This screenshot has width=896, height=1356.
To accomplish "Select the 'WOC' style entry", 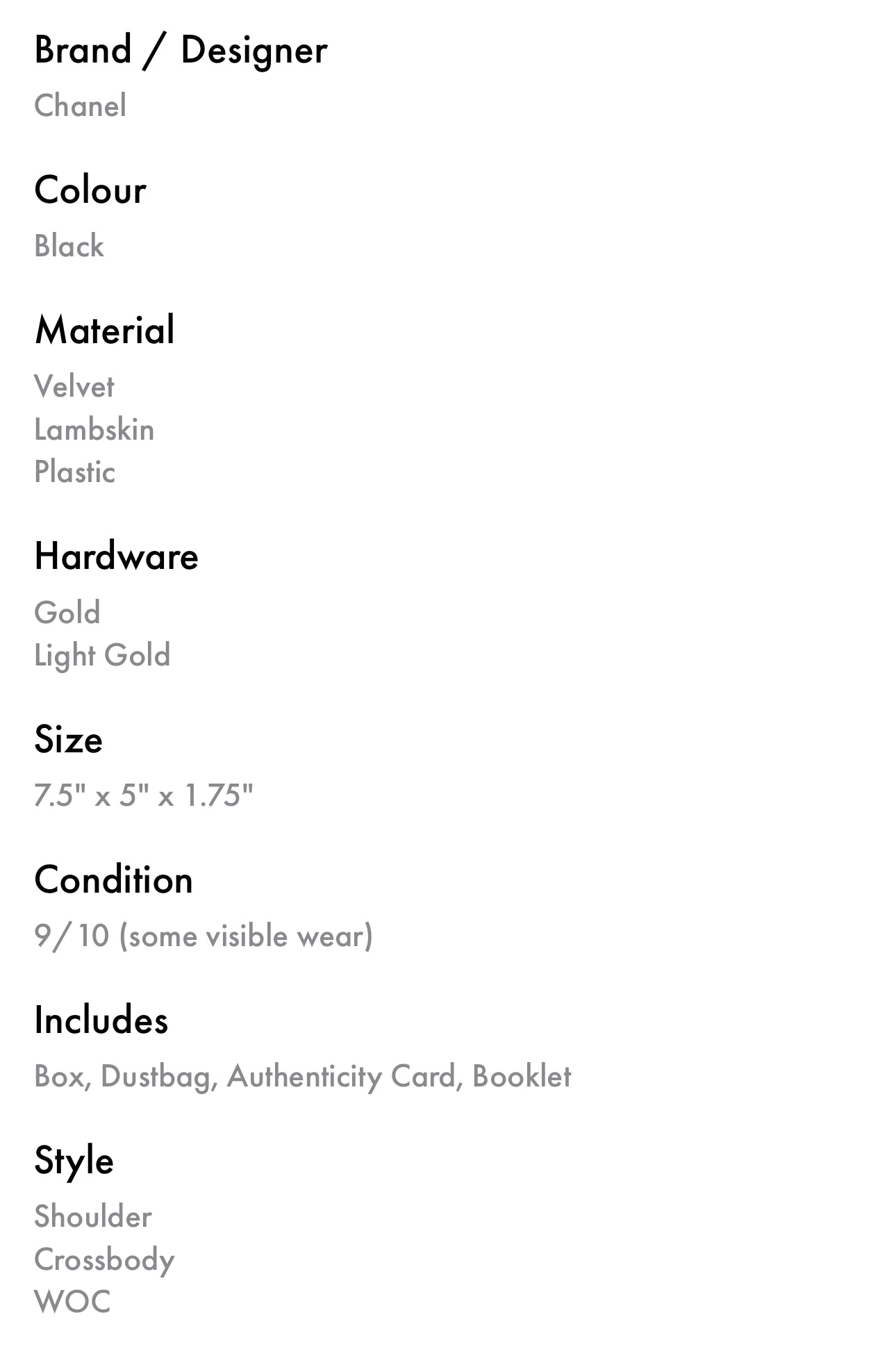I will [72, 1303].
